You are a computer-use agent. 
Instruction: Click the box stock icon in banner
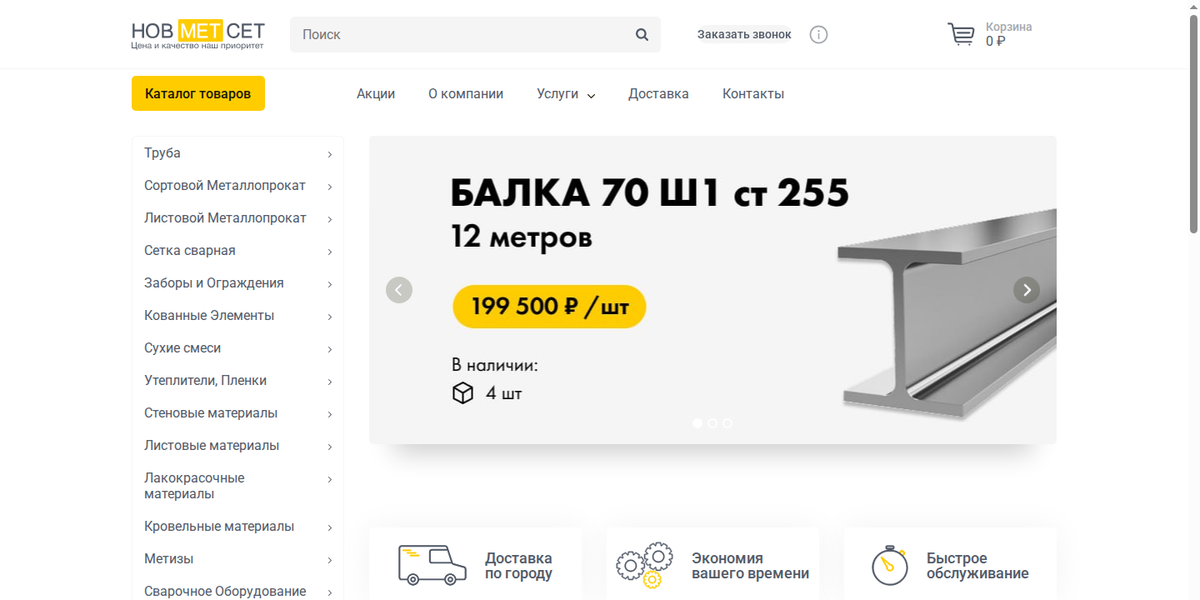tap(462, 393)
